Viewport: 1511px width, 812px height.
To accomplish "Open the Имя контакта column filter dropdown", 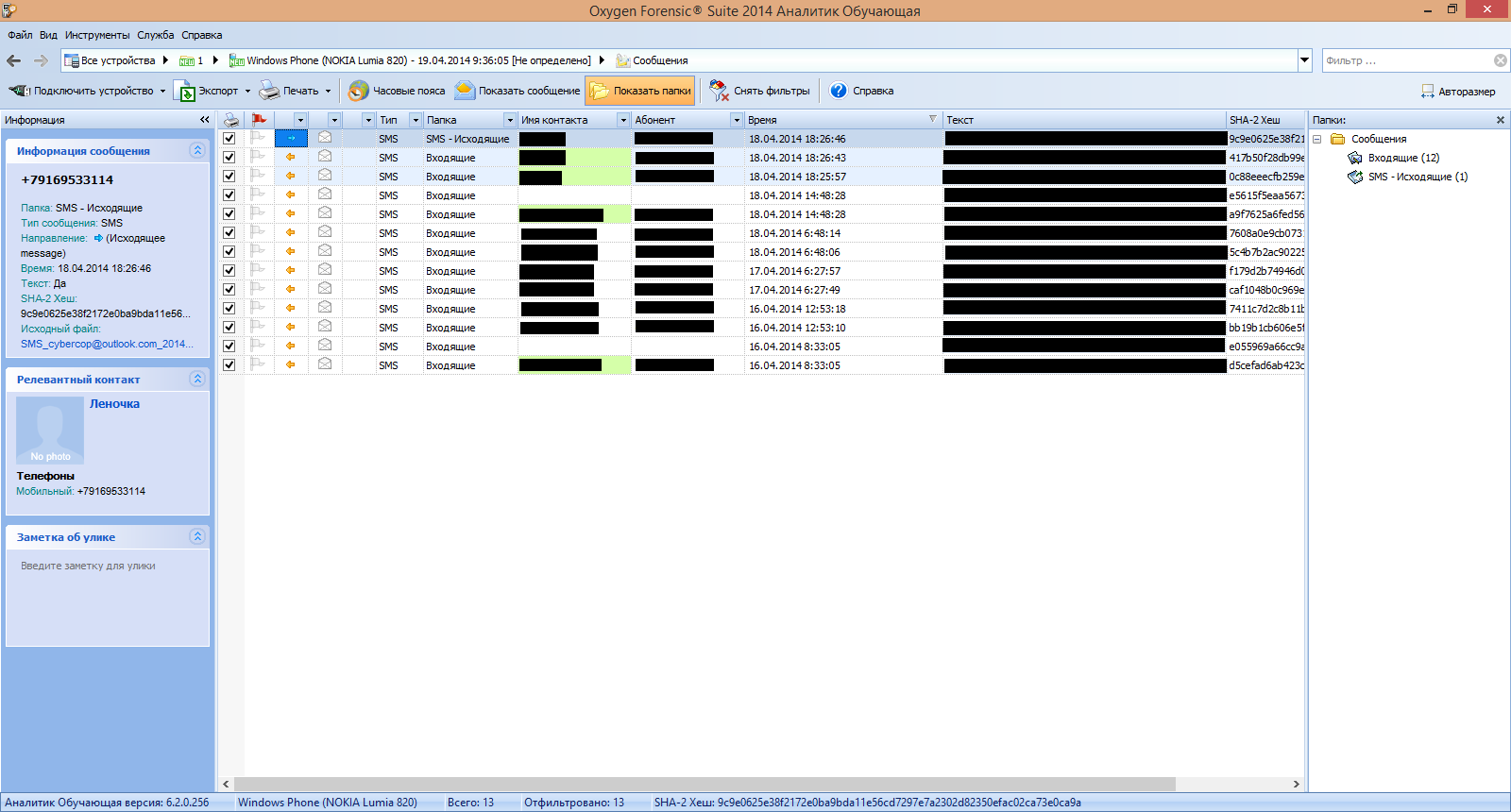I will [623, 120].
